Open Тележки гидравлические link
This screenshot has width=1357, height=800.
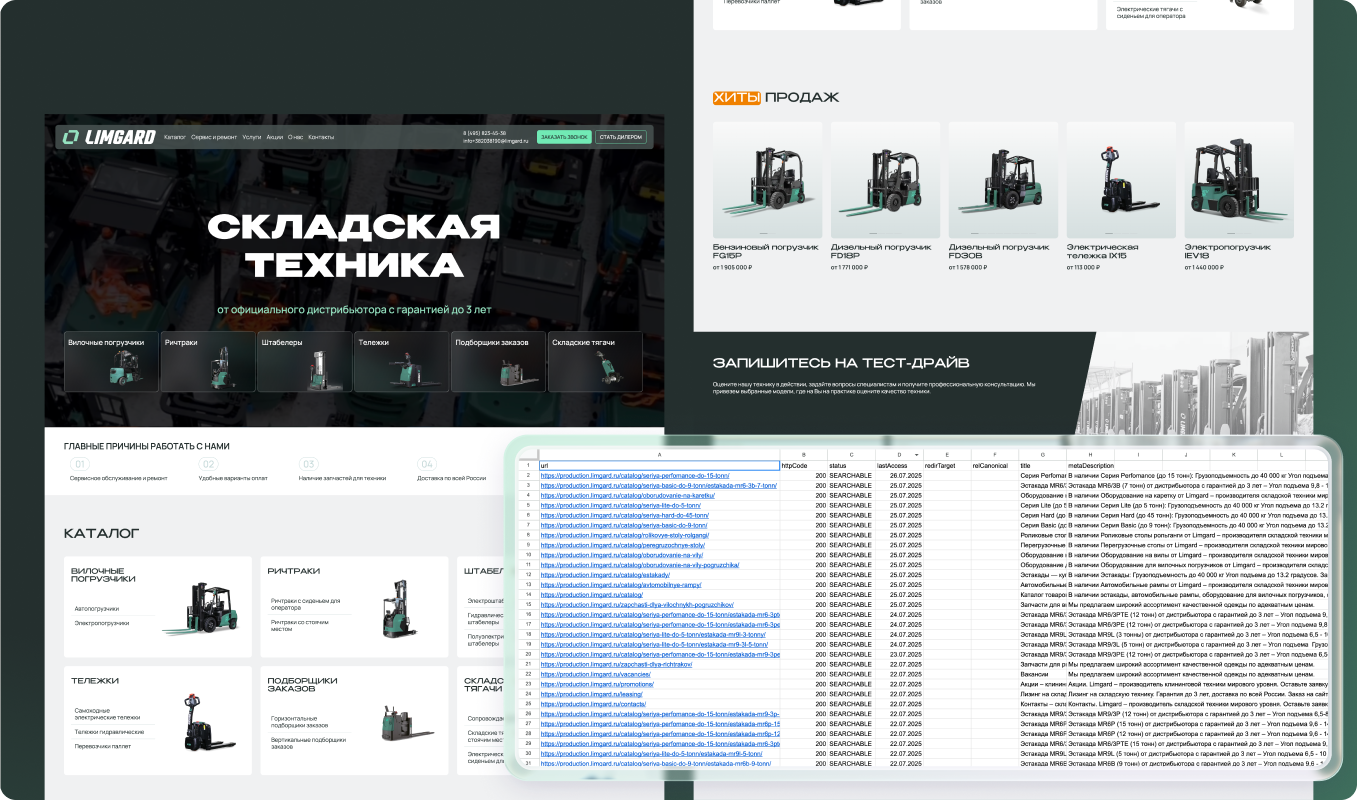point(109,731)
